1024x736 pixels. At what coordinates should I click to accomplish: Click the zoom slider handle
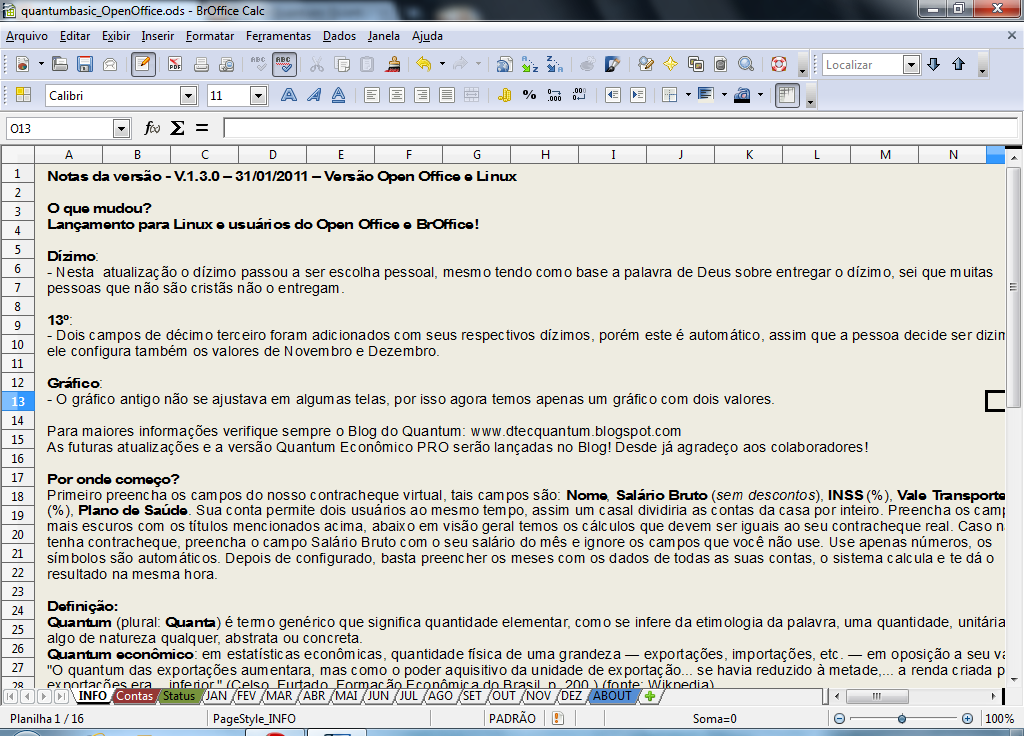902,718
